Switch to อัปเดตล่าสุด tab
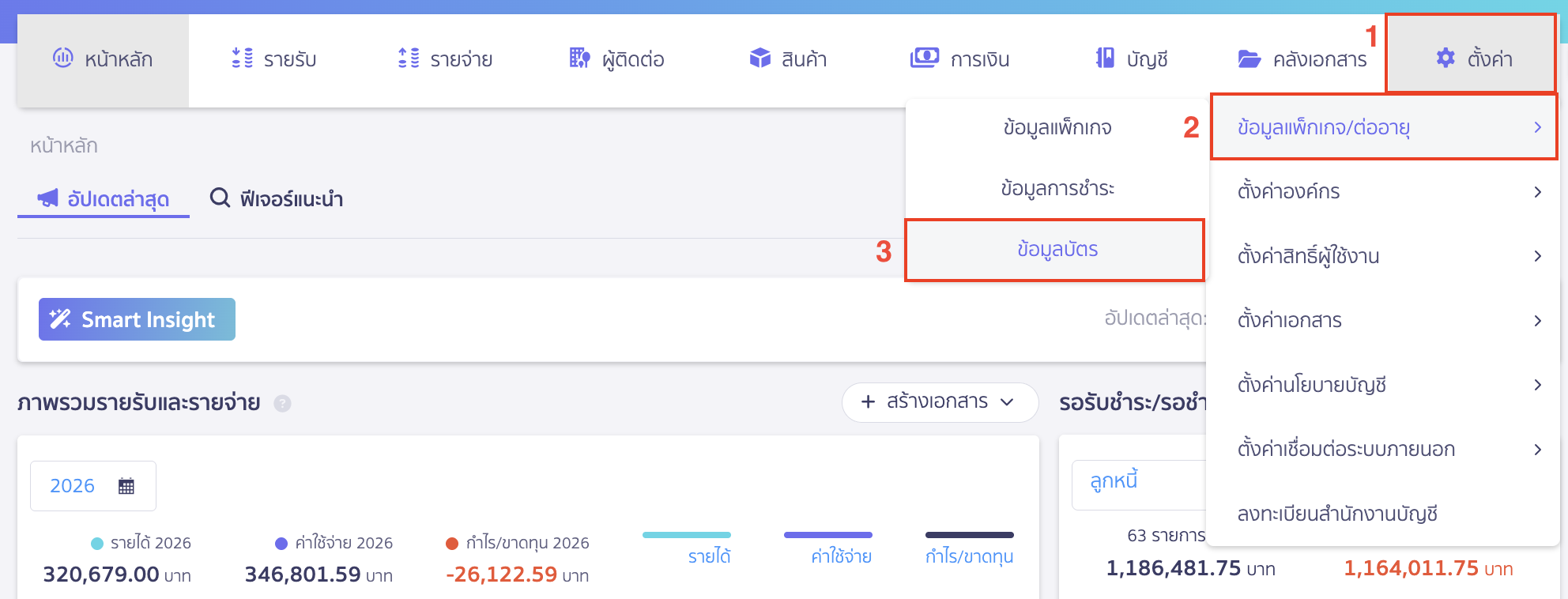 pyautogui.click(x=104, y=198)
